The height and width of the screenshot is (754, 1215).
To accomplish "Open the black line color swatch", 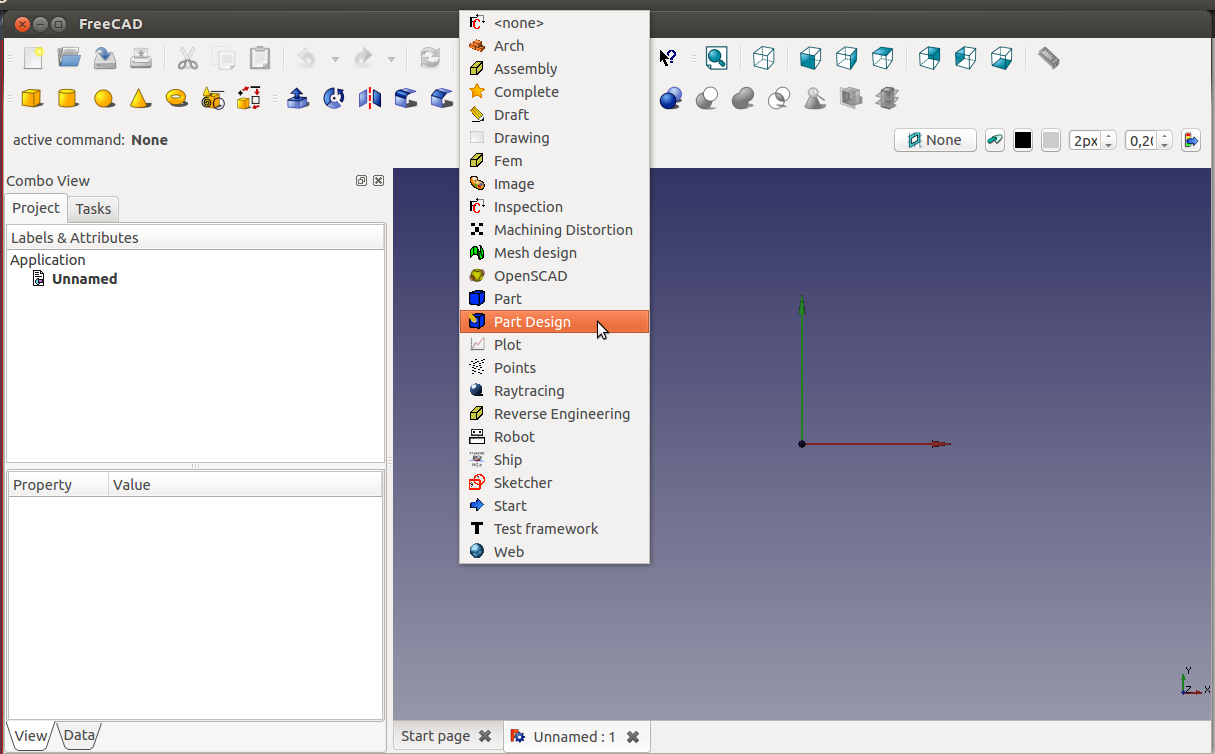I will click(x=1023, y=141).
